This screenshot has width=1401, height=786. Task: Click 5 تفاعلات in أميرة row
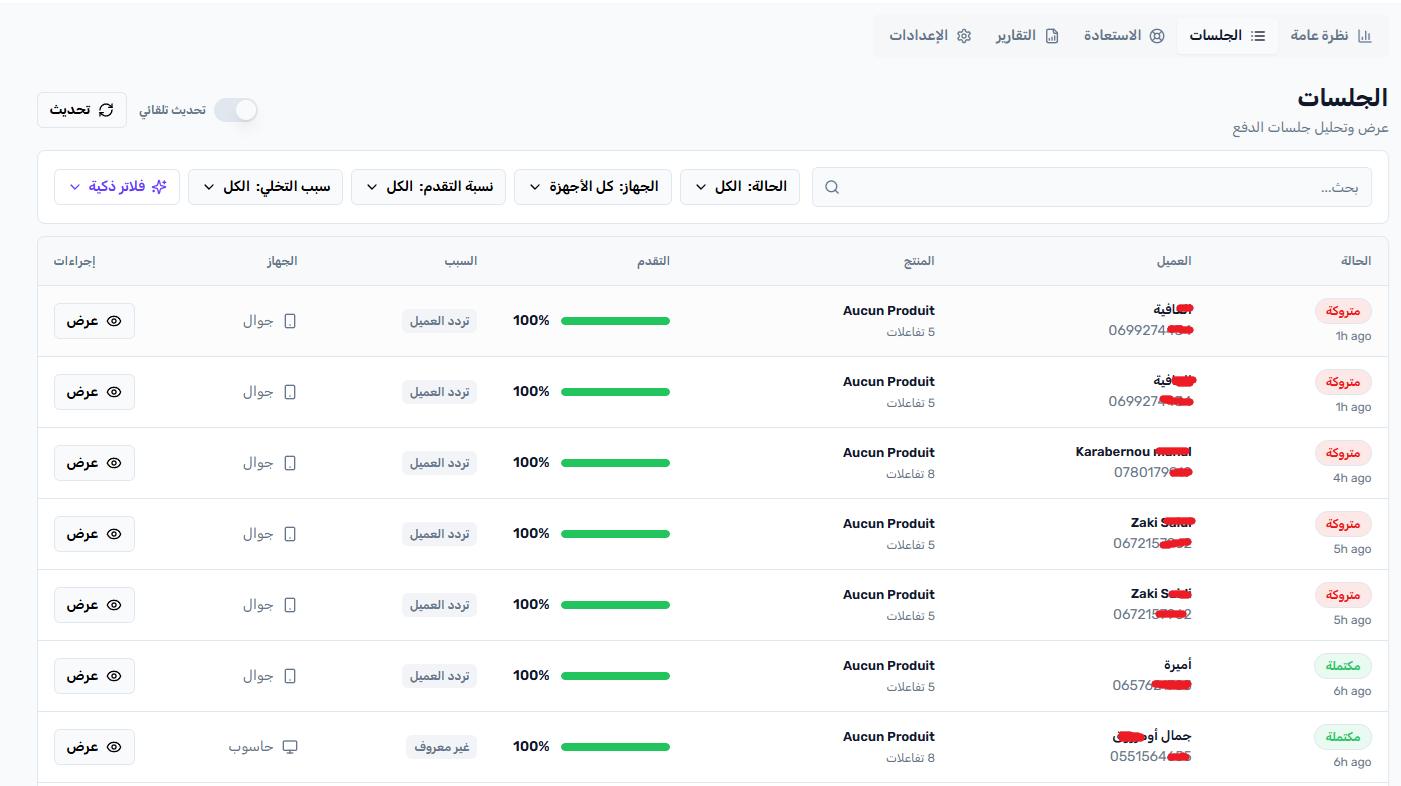pos(910,687)
